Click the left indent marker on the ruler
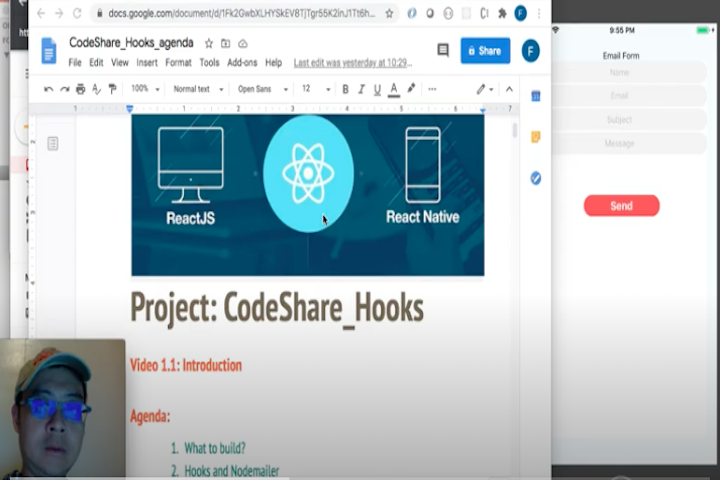720x480 pixels. tap(130, 109)
